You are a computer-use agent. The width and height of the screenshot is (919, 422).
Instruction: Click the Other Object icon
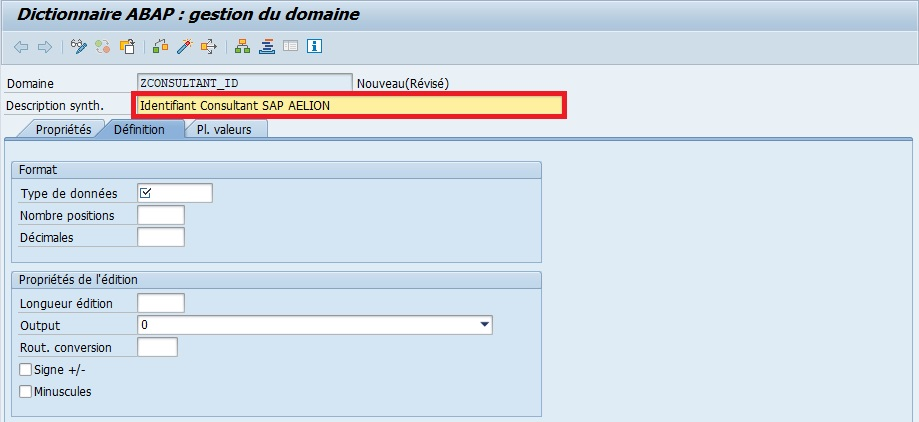pyautogui.click(x=127, y=46)
